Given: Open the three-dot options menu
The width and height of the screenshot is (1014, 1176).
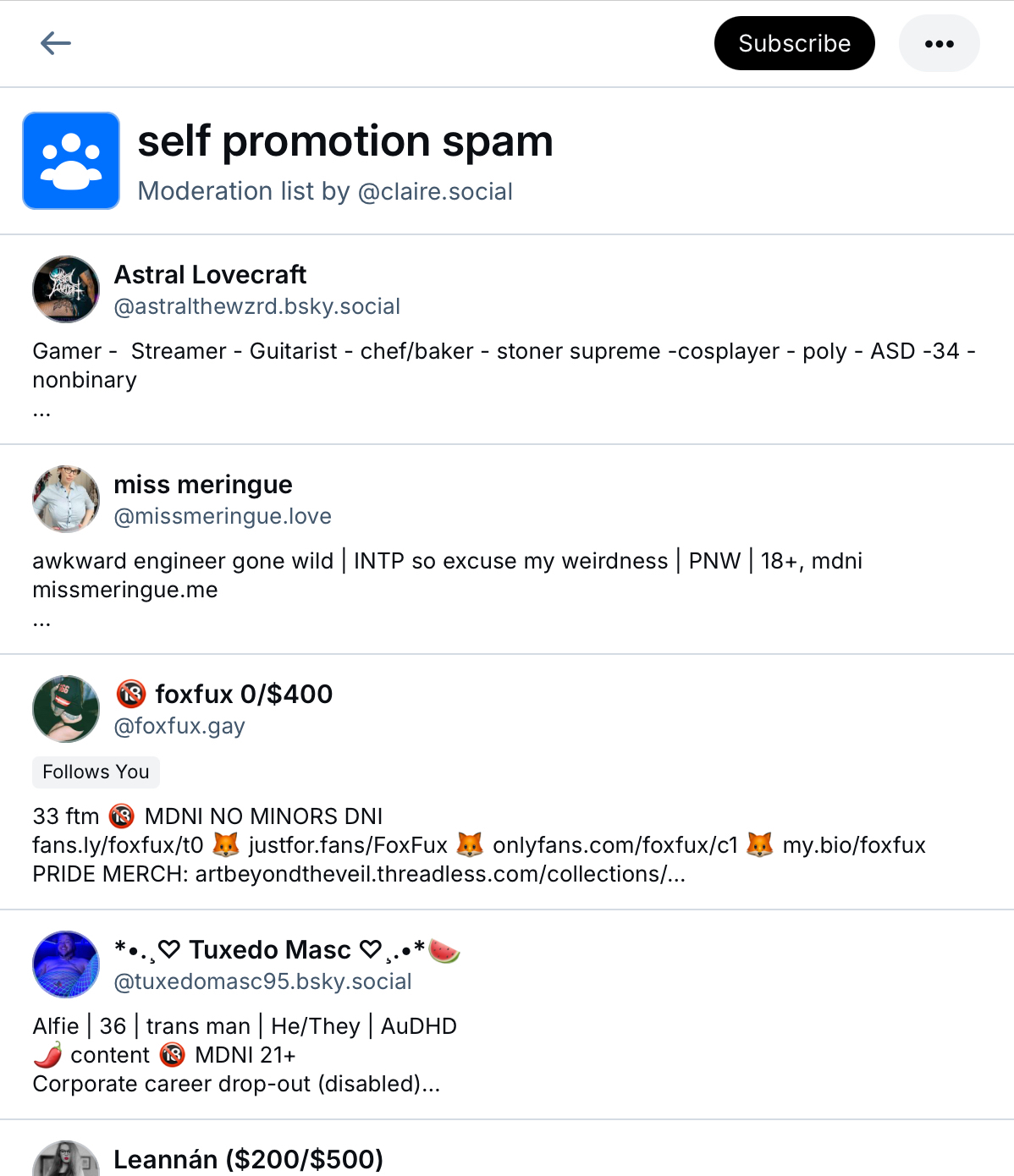Looking at the screenshot, I should point(939,44).
